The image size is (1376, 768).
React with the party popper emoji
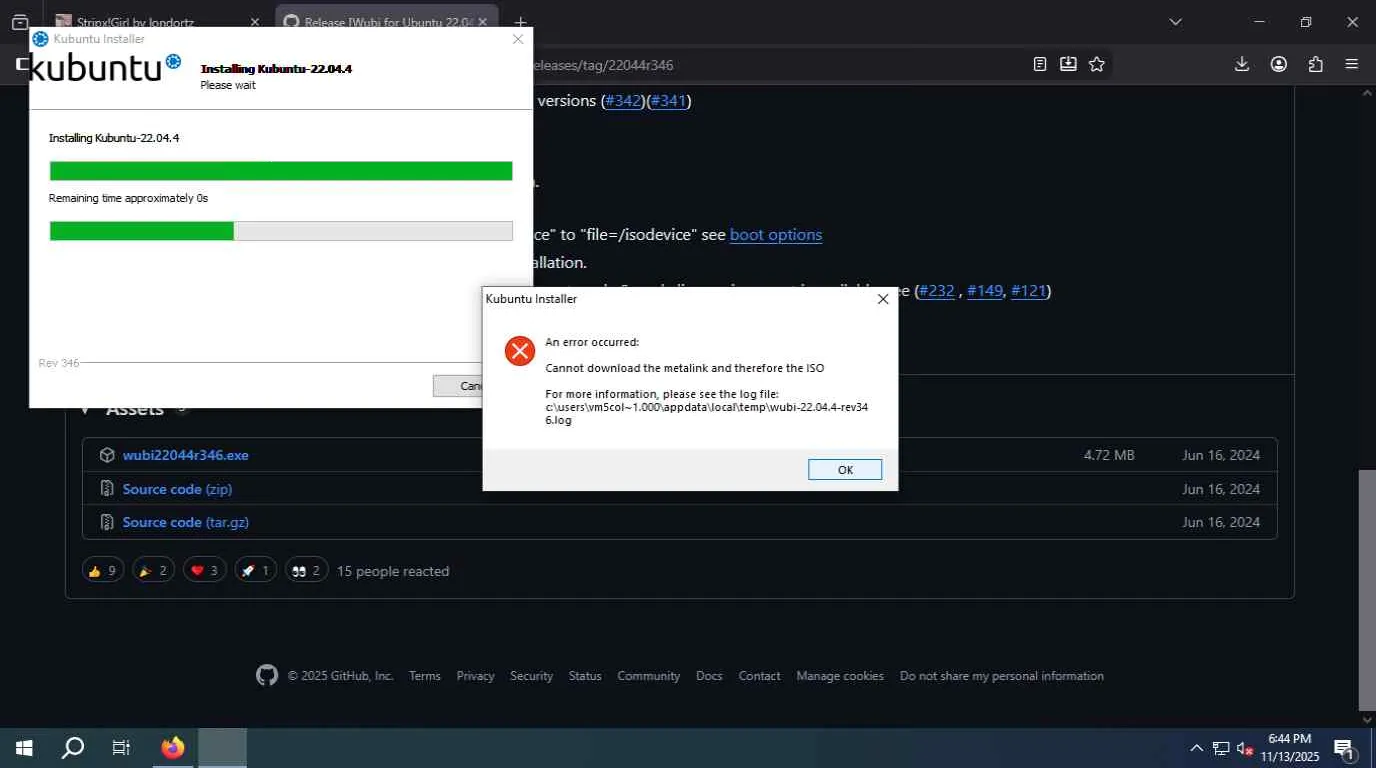[153, 571]
